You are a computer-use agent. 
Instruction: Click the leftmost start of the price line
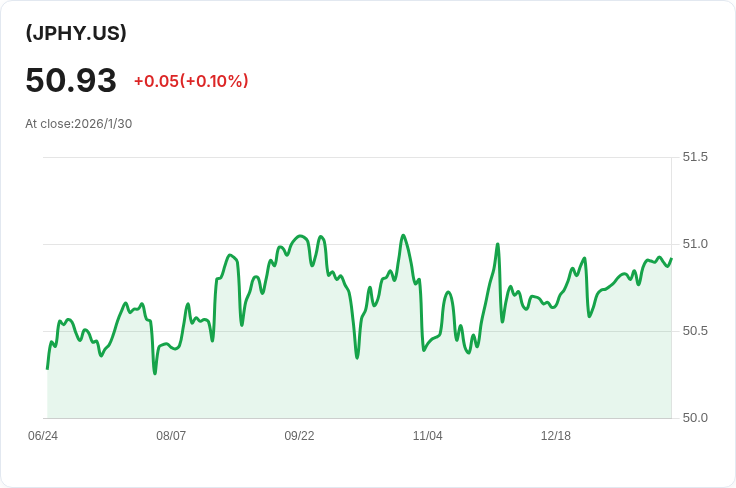[47, 368]
